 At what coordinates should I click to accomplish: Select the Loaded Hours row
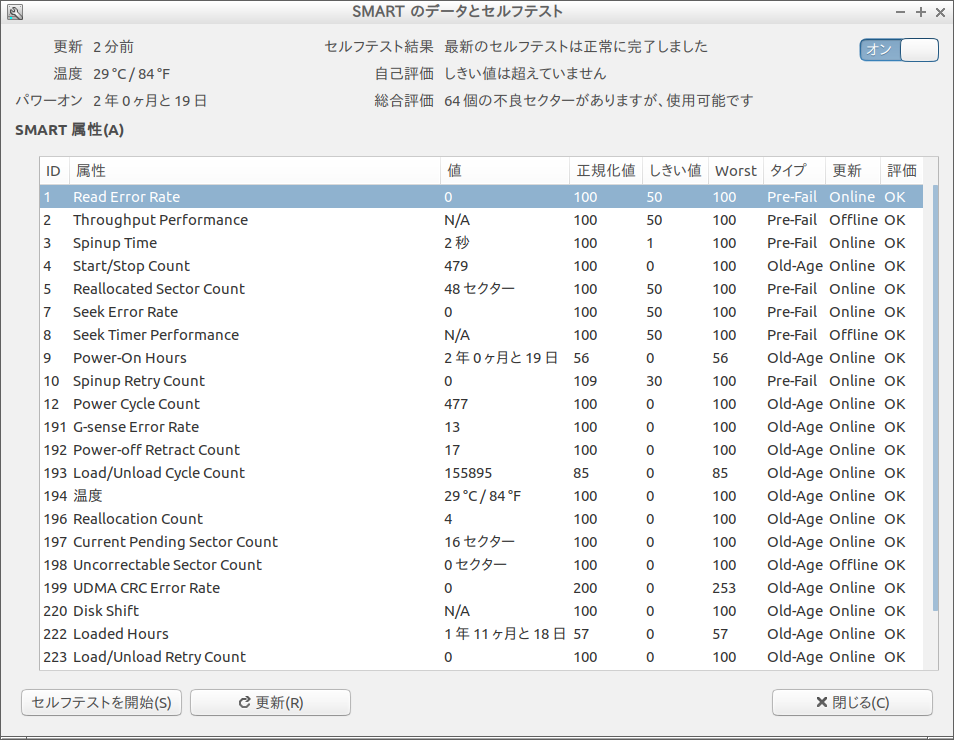pyautogui.click(x=481, y=634)
